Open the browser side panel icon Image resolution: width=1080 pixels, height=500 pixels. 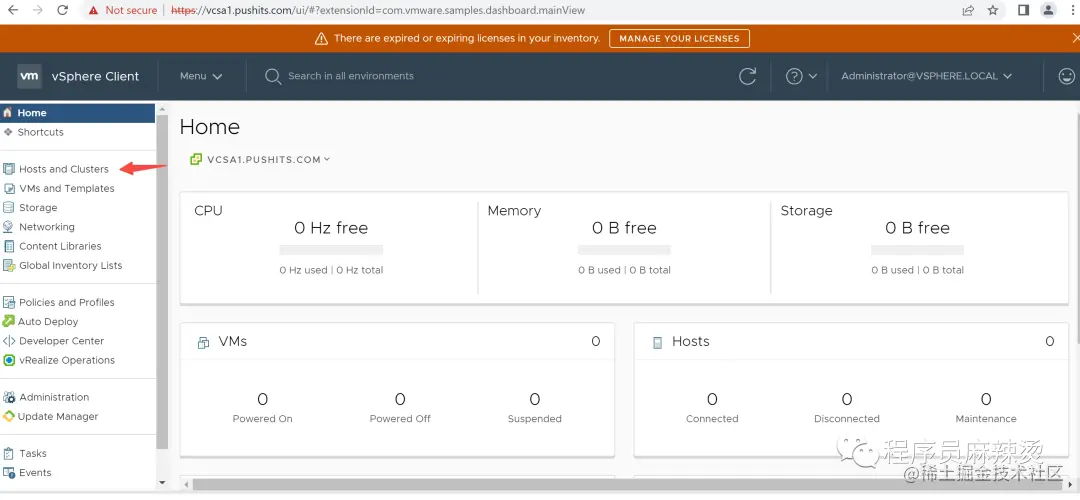click(1024, 10)
